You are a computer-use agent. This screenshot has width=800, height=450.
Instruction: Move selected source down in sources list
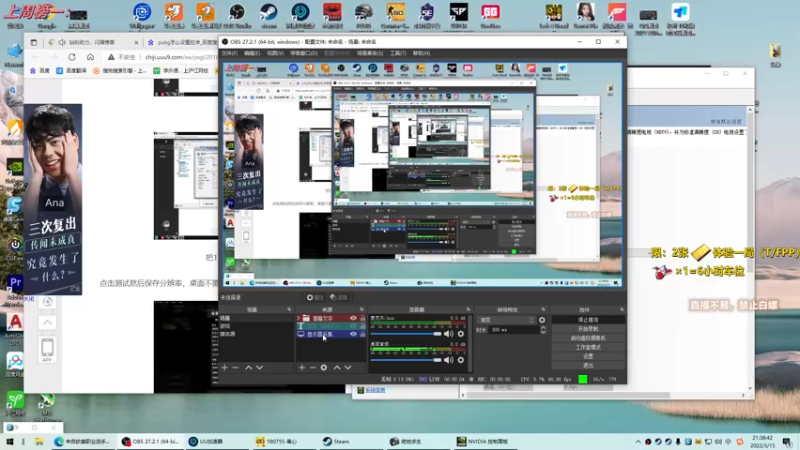click(x=348, y=367)
